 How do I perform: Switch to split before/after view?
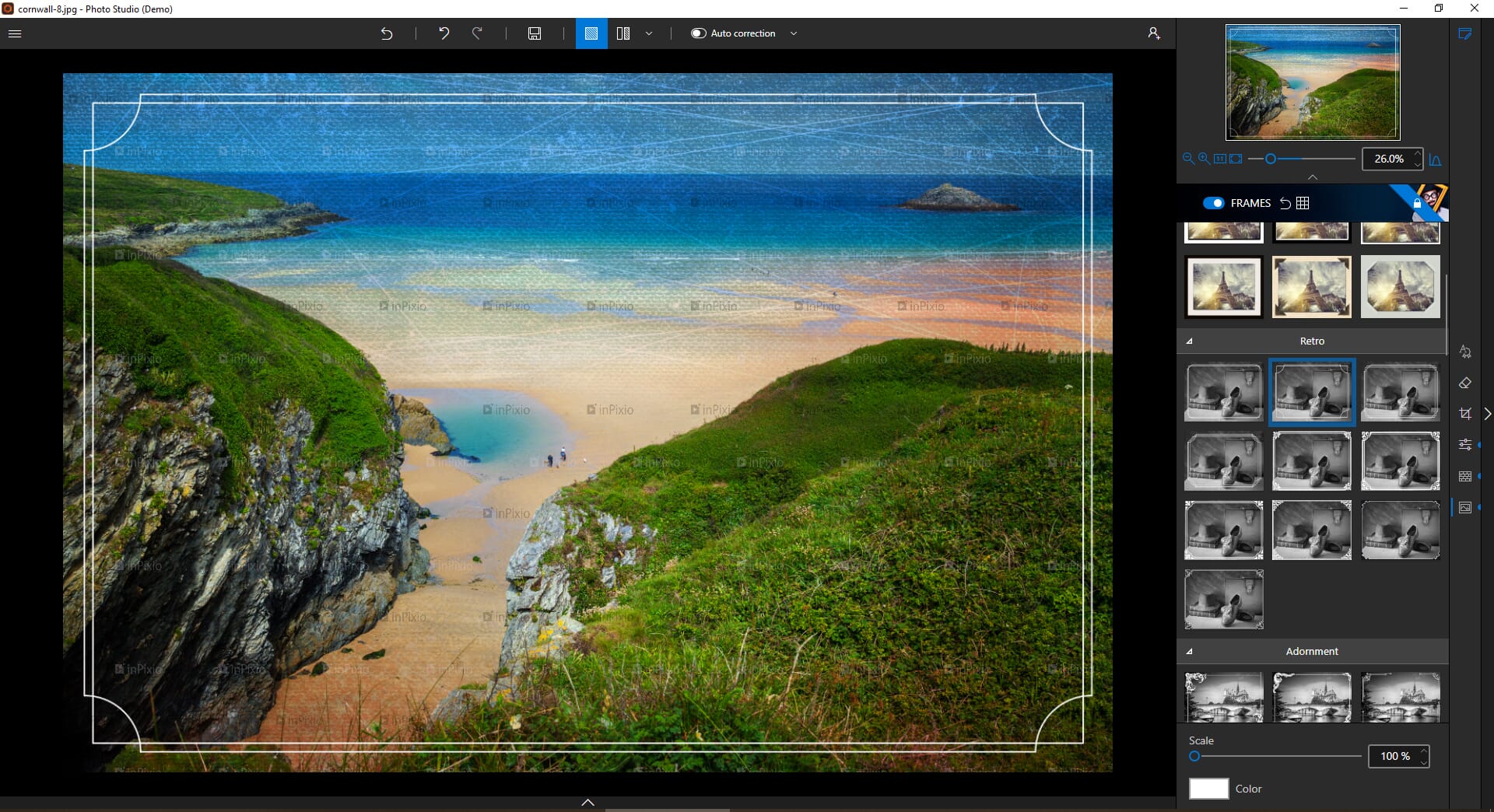tap(623, 33)
